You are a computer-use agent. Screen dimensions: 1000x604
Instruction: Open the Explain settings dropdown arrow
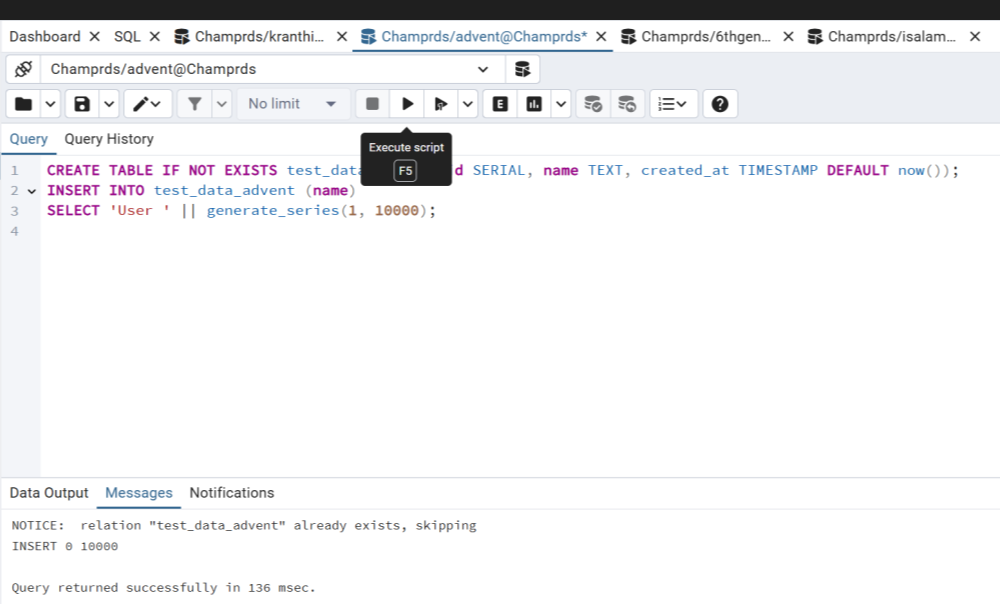pos(561,104)
